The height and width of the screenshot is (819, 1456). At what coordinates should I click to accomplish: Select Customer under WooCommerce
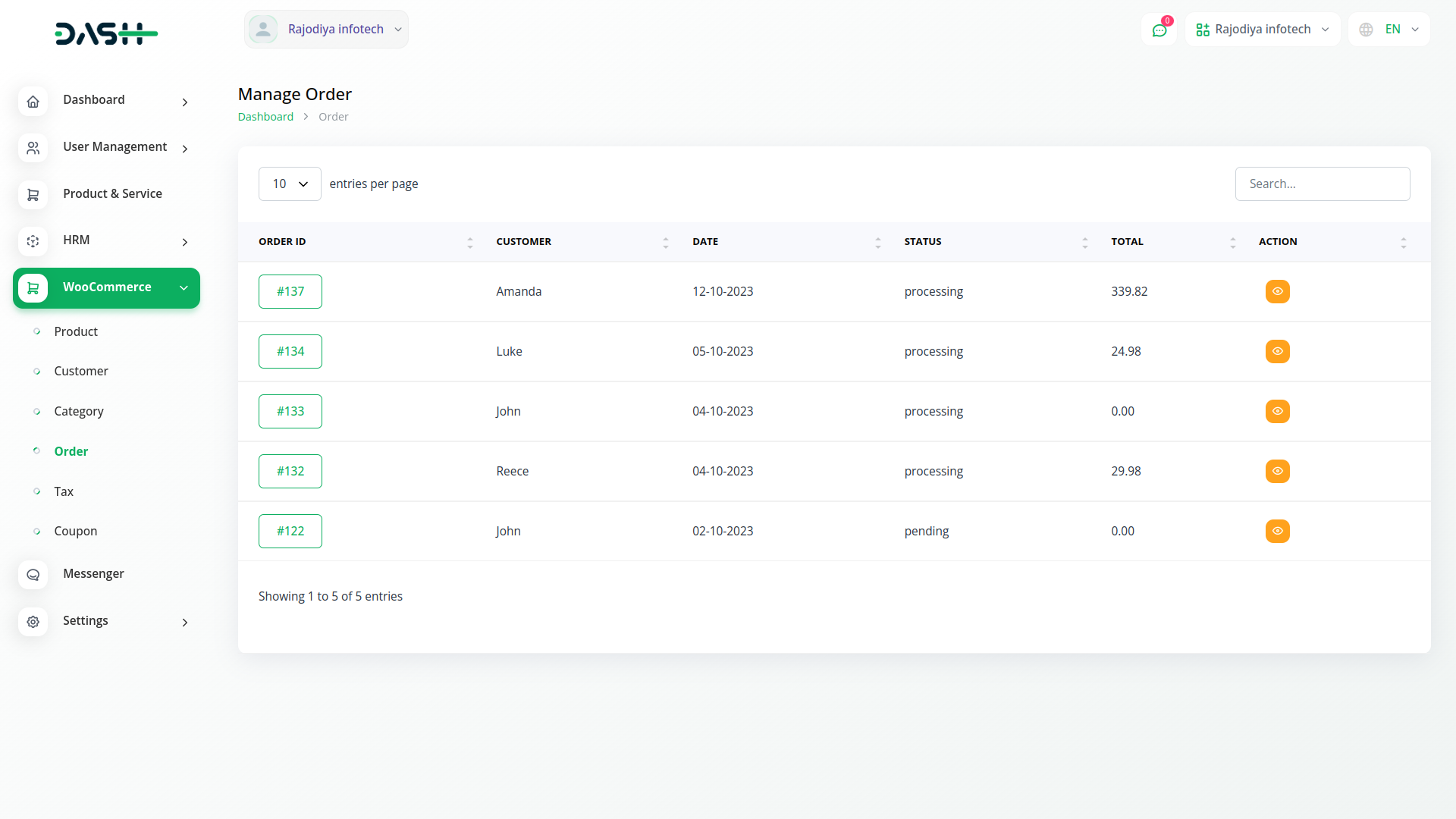(80, 371)
